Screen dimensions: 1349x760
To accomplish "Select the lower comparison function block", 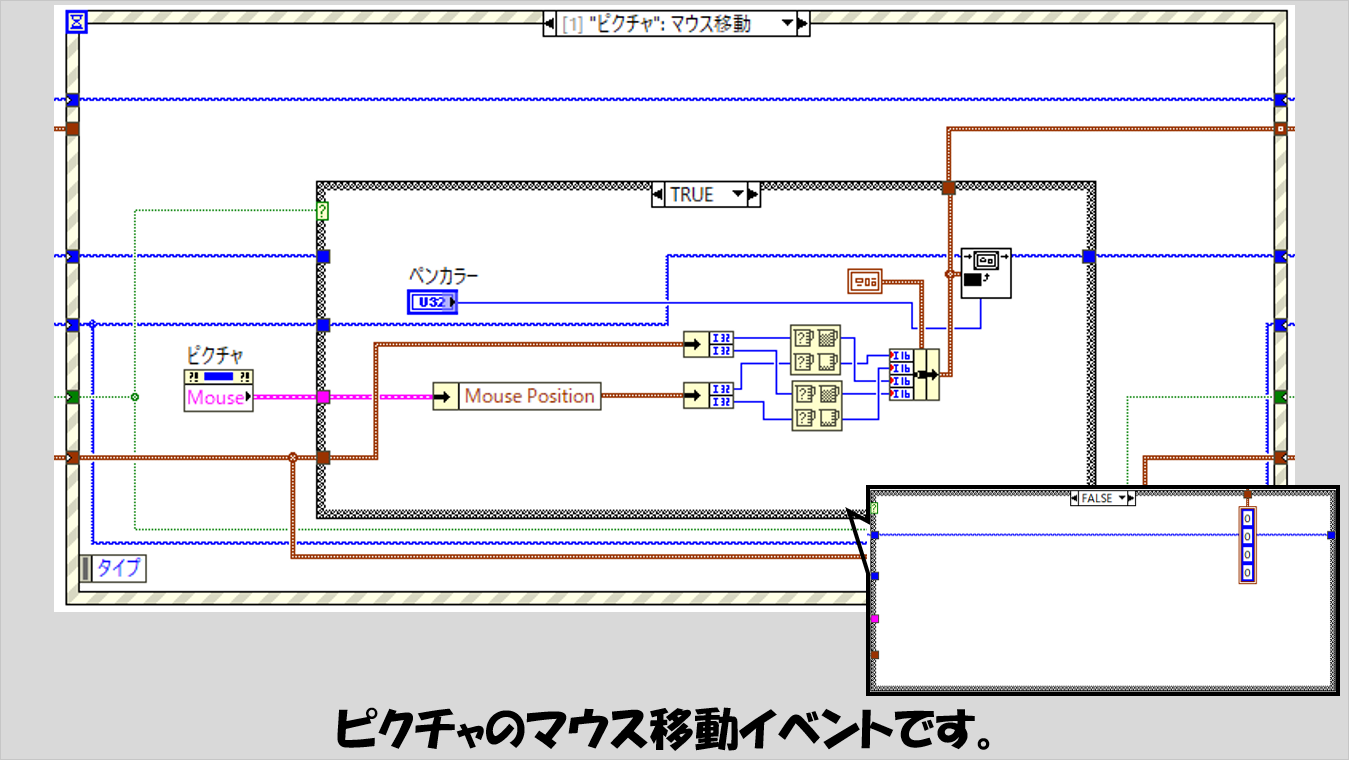I will [815, 405].
